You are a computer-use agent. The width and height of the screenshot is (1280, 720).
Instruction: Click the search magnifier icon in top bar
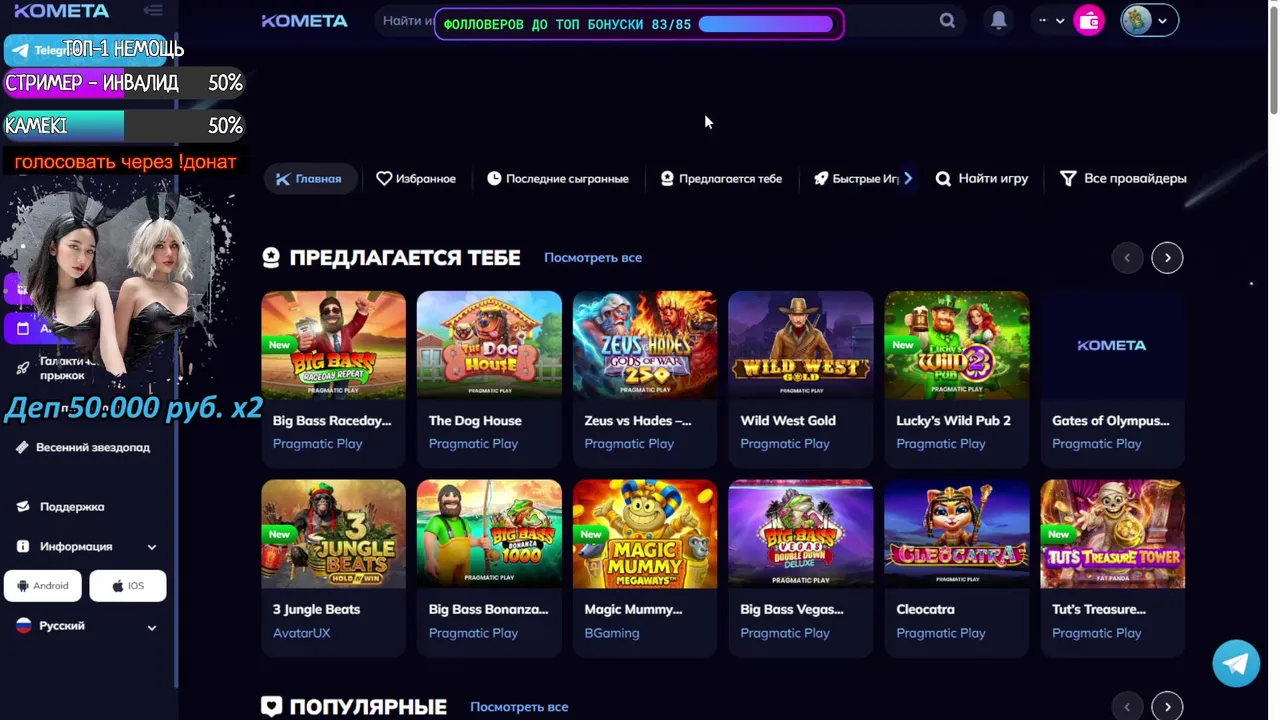947,20
